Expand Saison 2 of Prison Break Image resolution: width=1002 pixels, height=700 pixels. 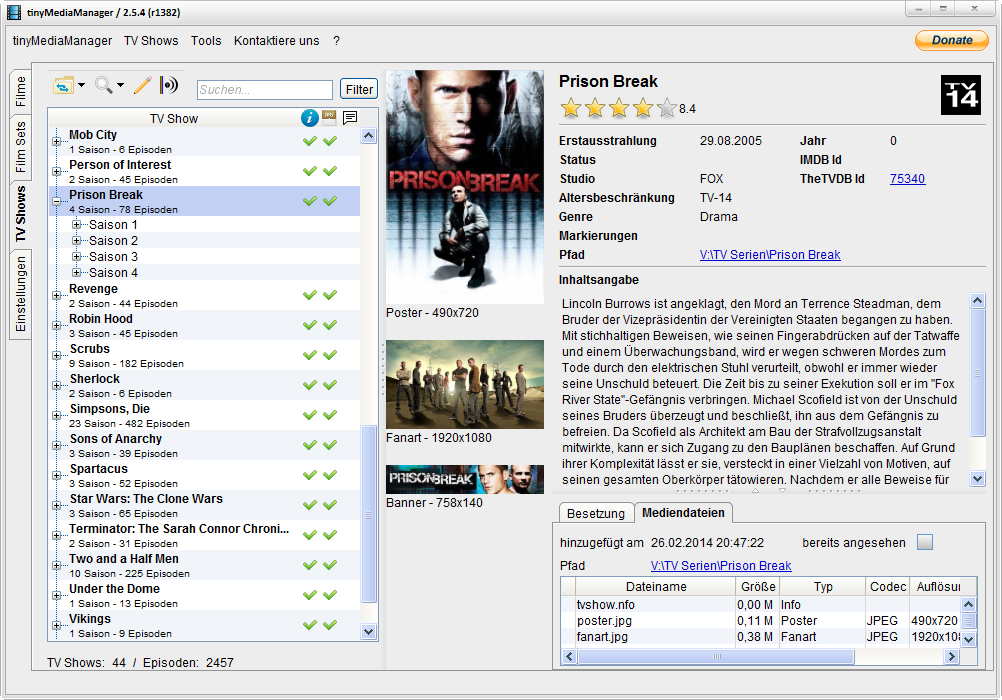(77, 240)
